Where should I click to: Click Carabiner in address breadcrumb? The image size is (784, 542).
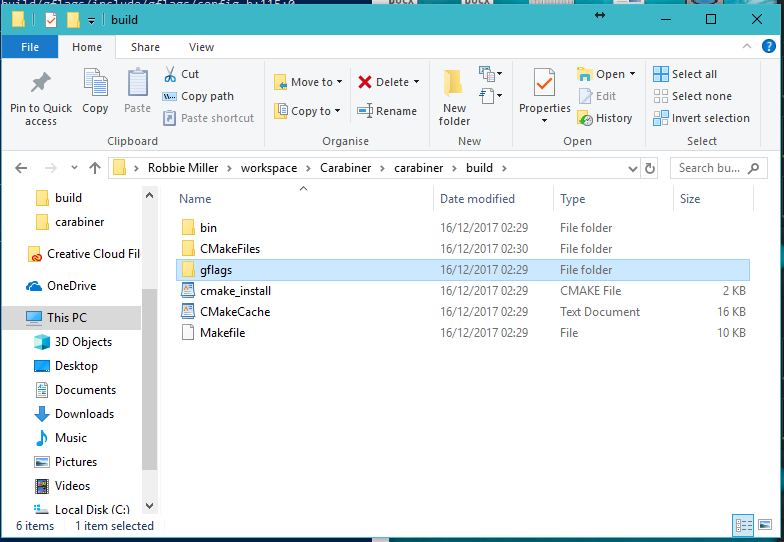[346, 168]
